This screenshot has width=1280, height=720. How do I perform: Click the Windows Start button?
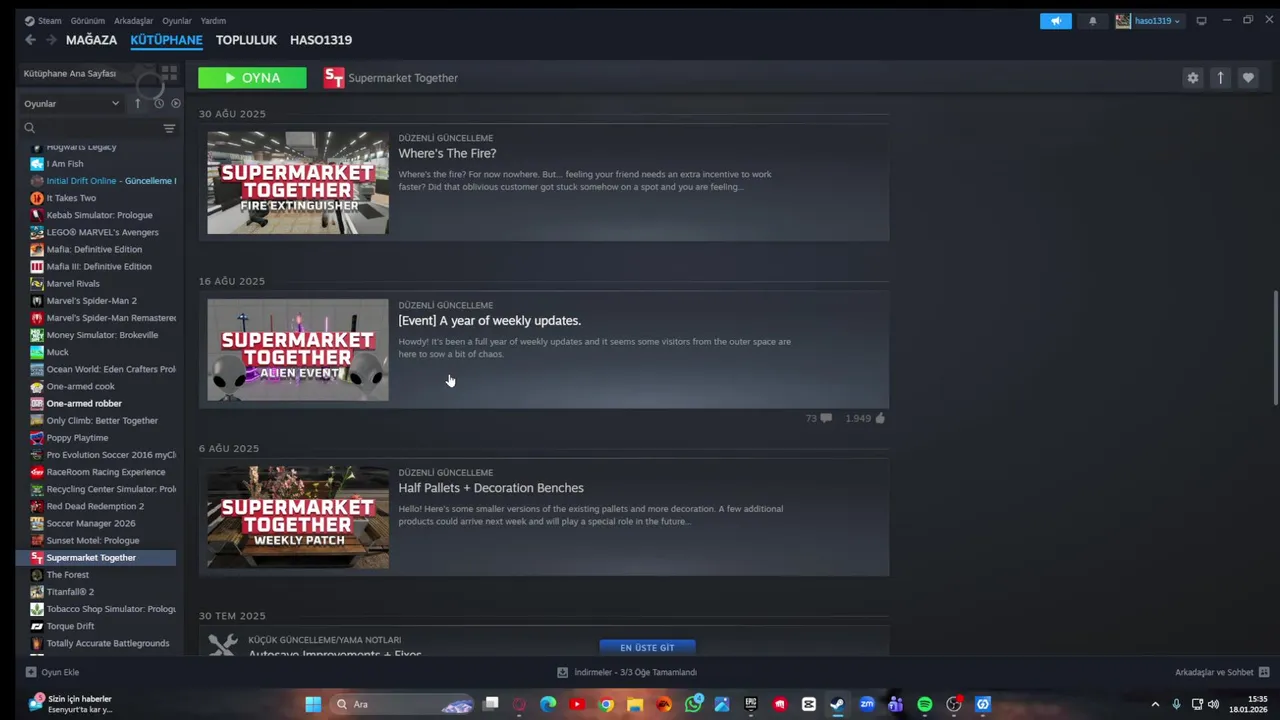click(313, 704)
